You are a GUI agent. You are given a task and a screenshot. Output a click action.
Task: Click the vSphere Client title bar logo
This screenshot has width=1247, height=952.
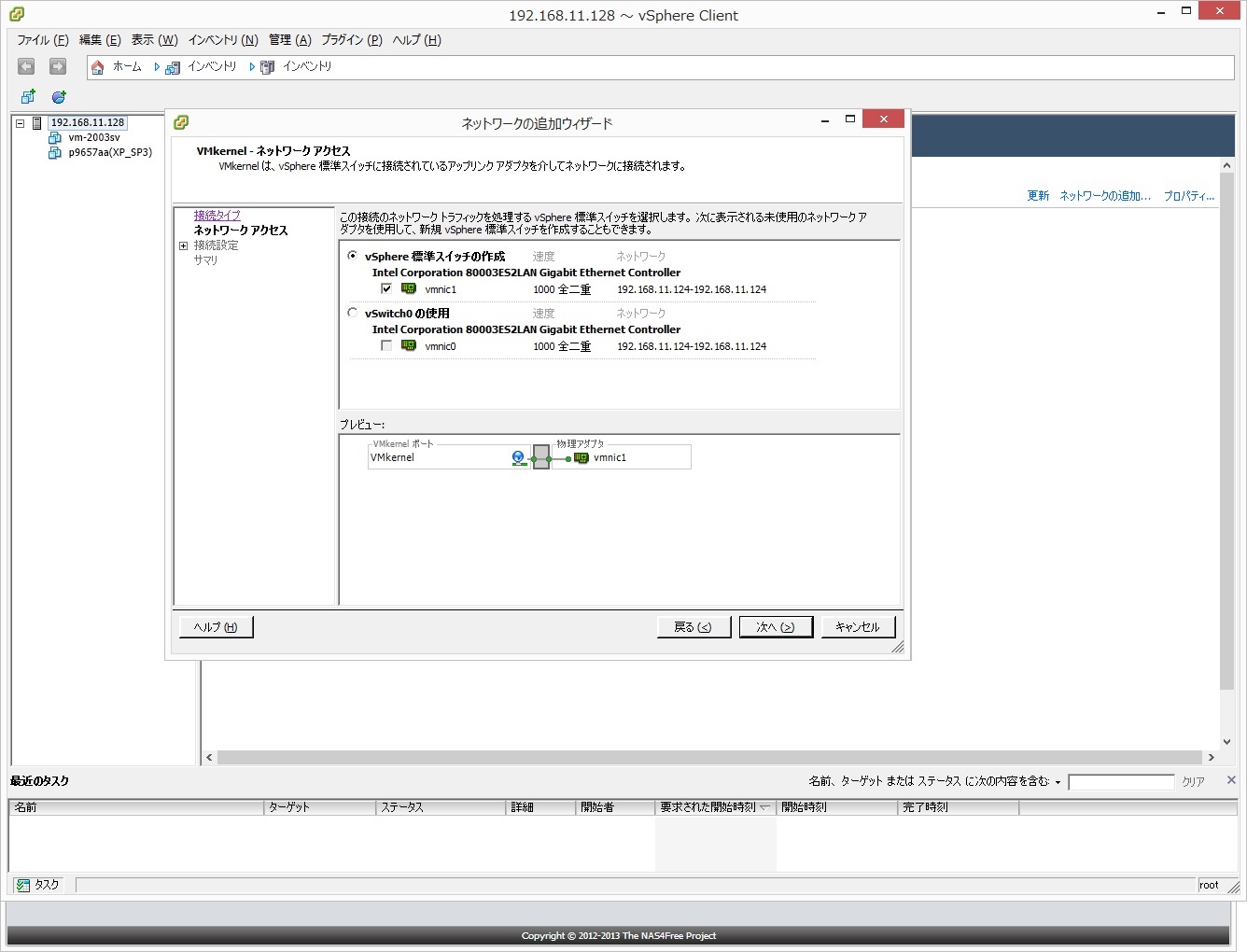pos(17,14)
